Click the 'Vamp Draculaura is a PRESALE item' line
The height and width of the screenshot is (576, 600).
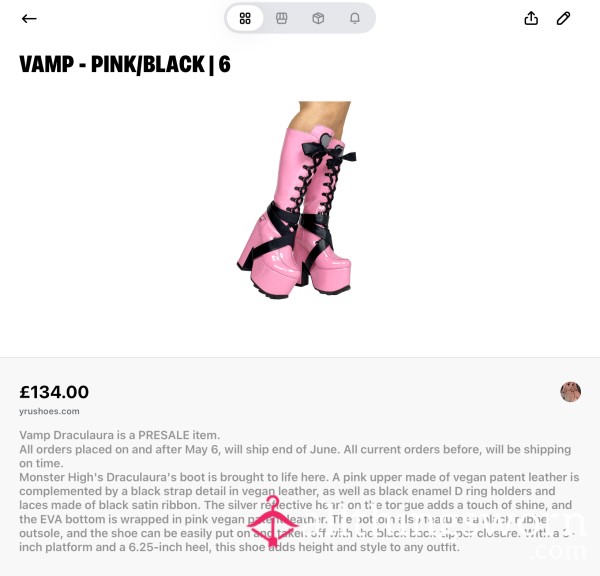[119, 435]
